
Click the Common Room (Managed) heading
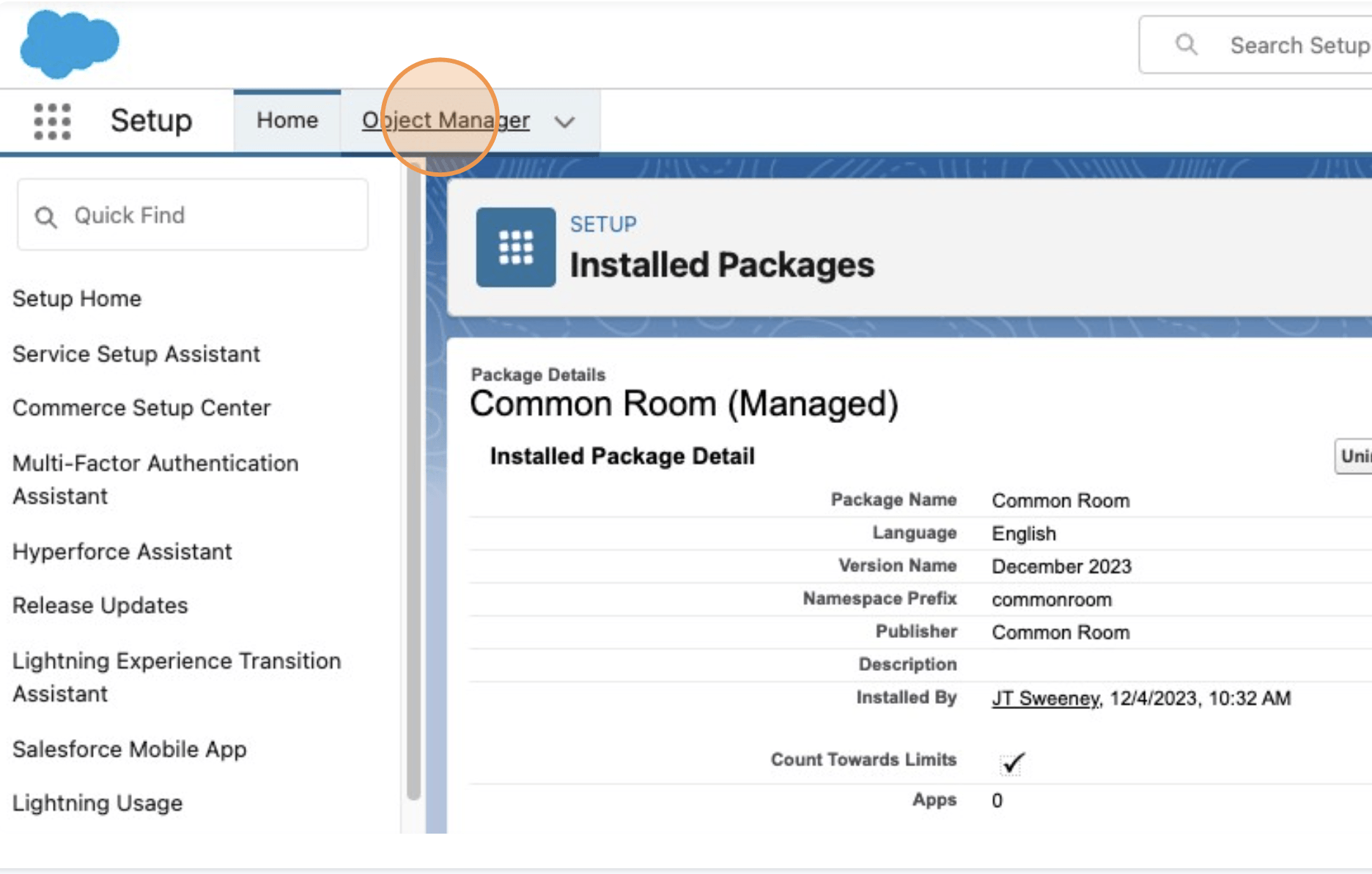(685, 404)
